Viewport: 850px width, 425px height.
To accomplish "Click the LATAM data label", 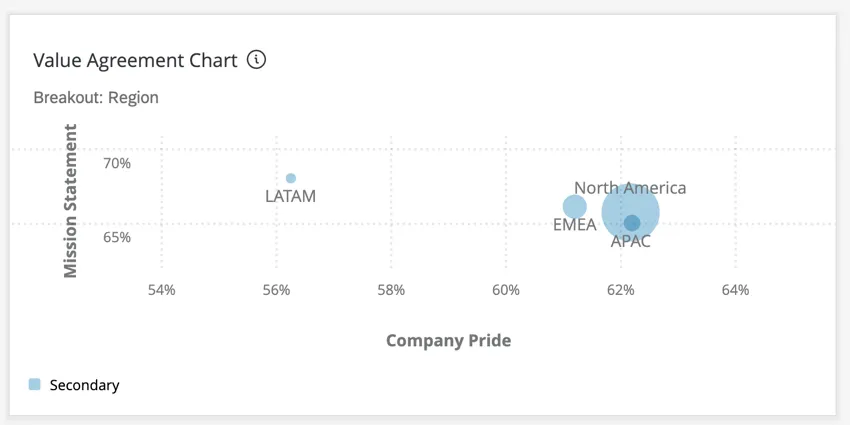I will [x=290, y=196].
